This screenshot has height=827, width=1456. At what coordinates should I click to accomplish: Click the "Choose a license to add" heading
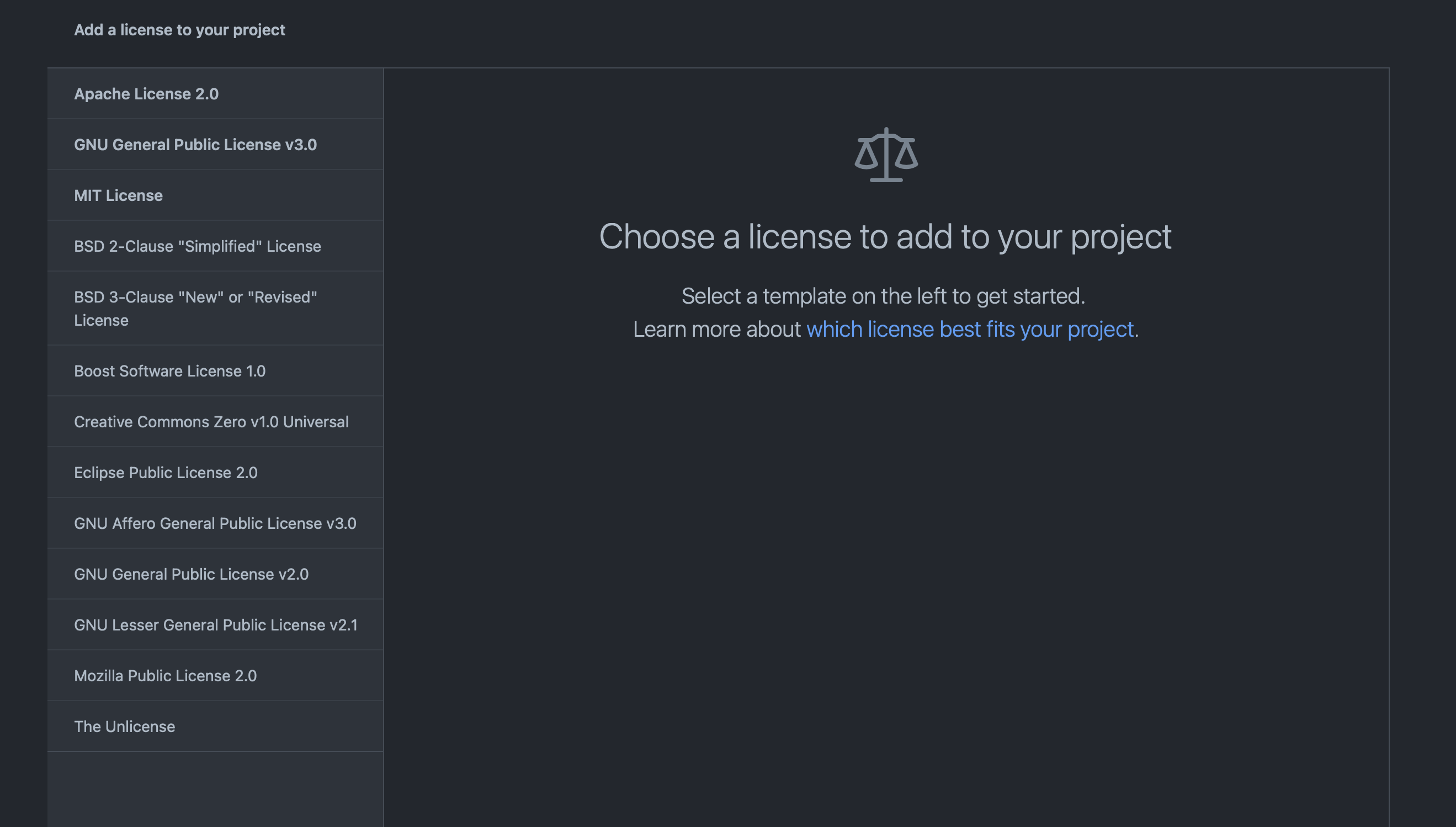(885, 236)
